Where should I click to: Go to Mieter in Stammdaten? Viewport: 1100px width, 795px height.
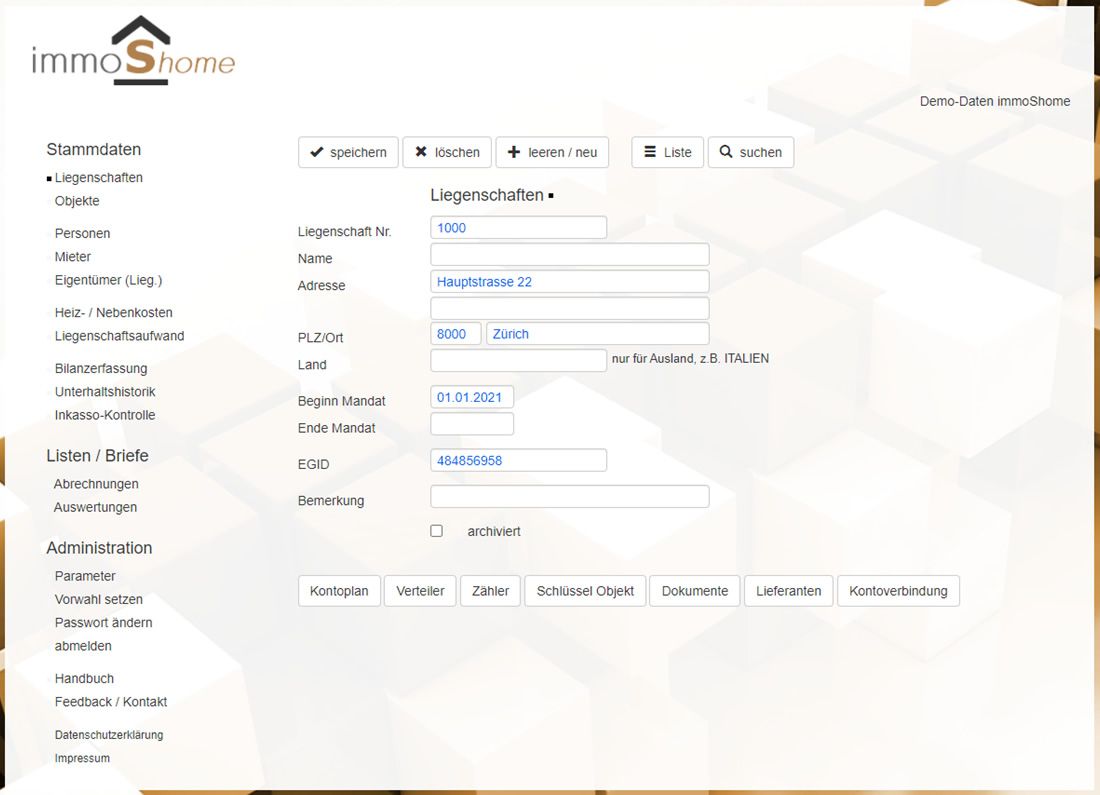coord(73,257)
